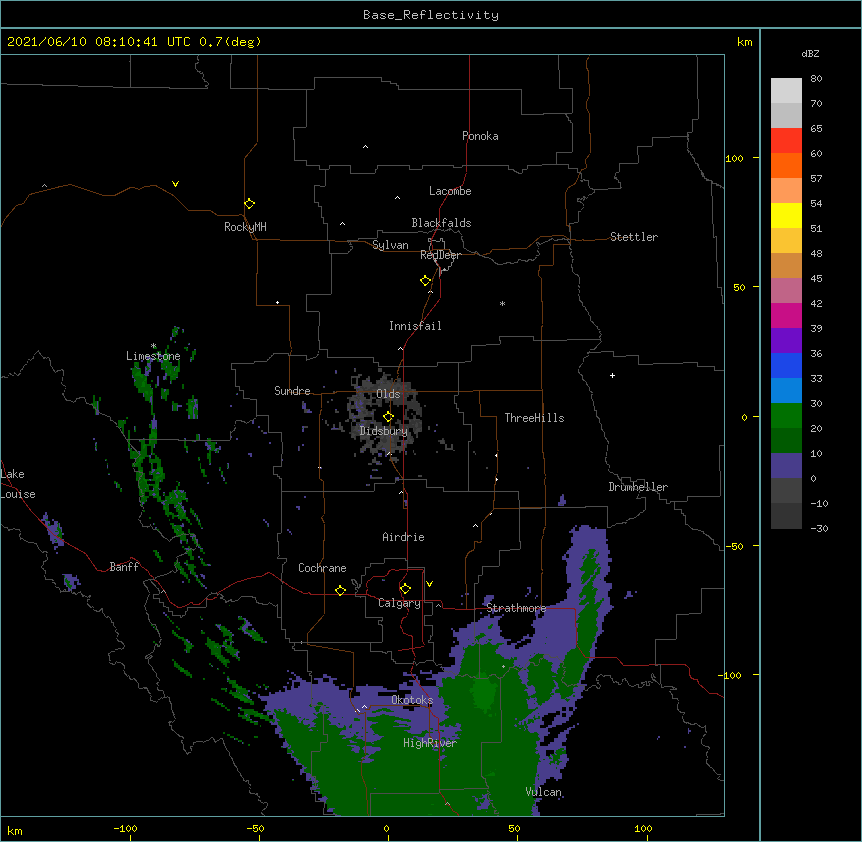
Task: Click yellow radar site marker between Olds and Didsbury
Action: click(388, 417)
